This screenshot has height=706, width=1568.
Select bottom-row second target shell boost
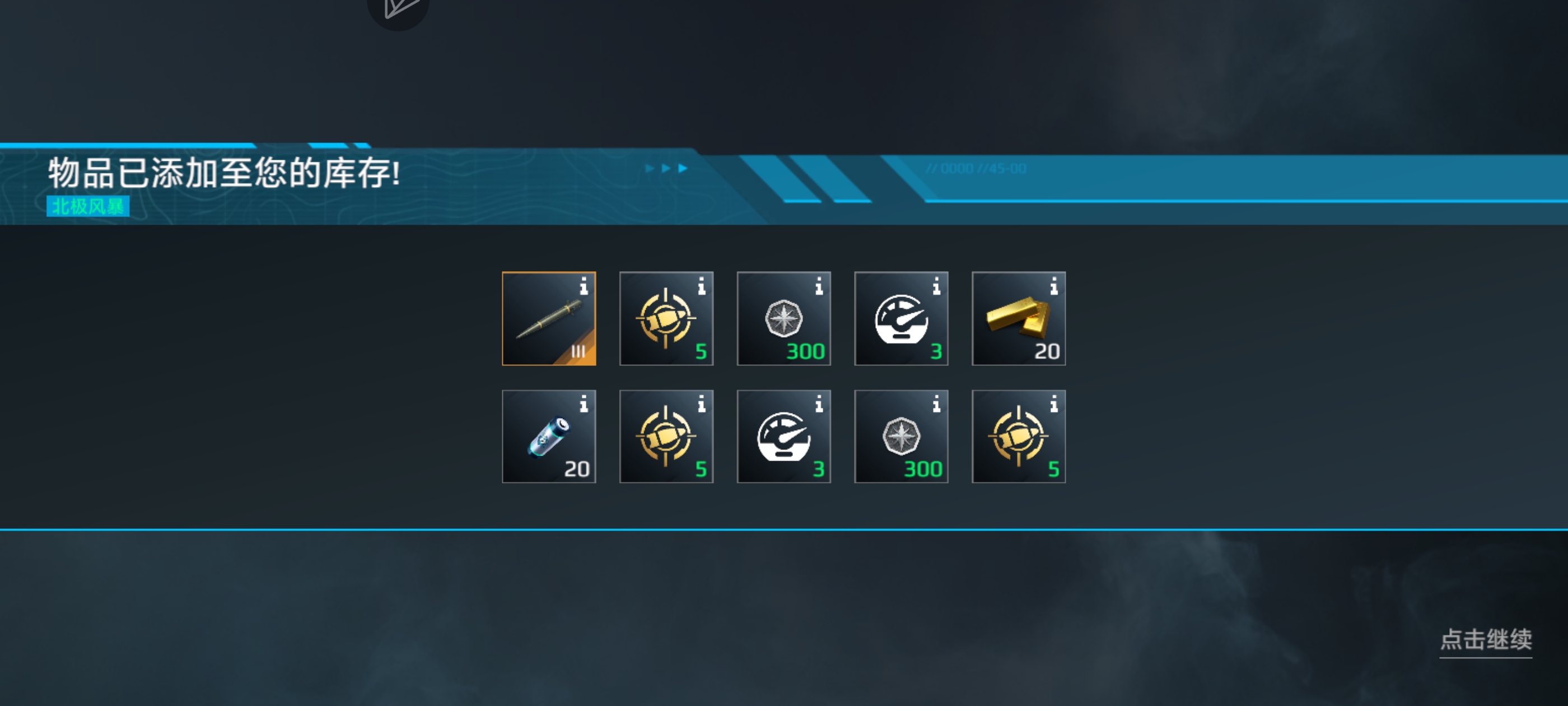(666, 436)
